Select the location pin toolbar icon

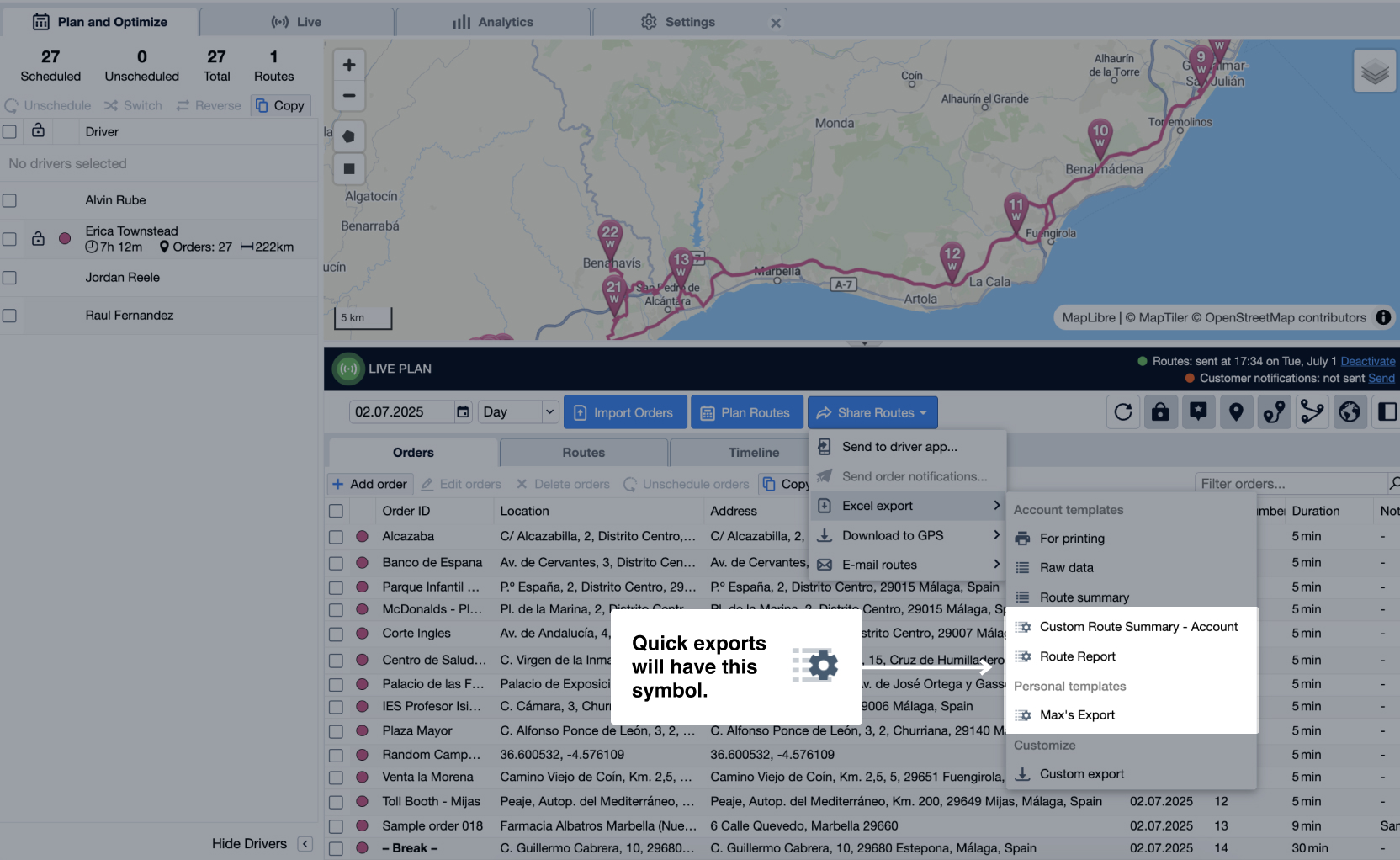1236,411
